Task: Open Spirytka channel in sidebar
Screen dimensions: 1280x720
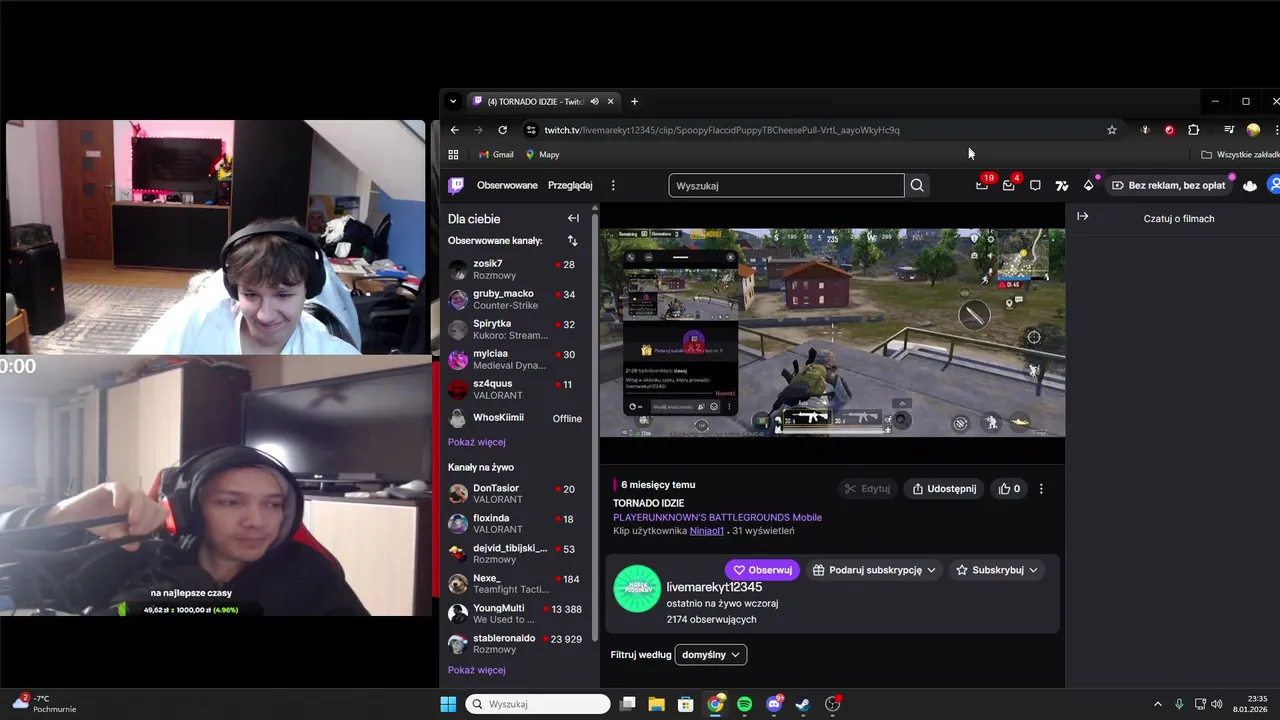Action: pyautogui.click(x=517, y=330)
